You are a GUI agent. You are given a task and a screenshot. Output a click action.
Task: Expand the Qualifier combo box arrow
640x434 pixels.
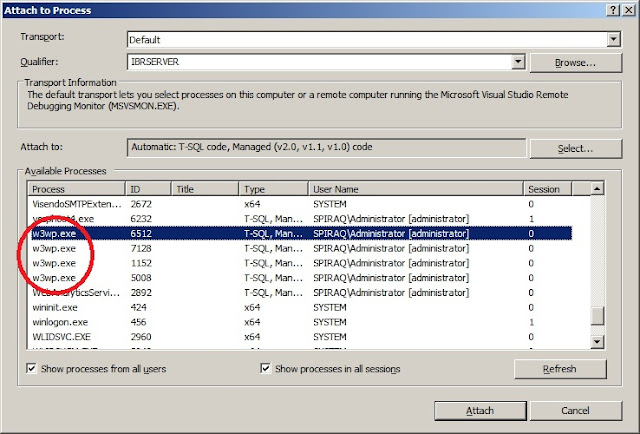(518, 62)
